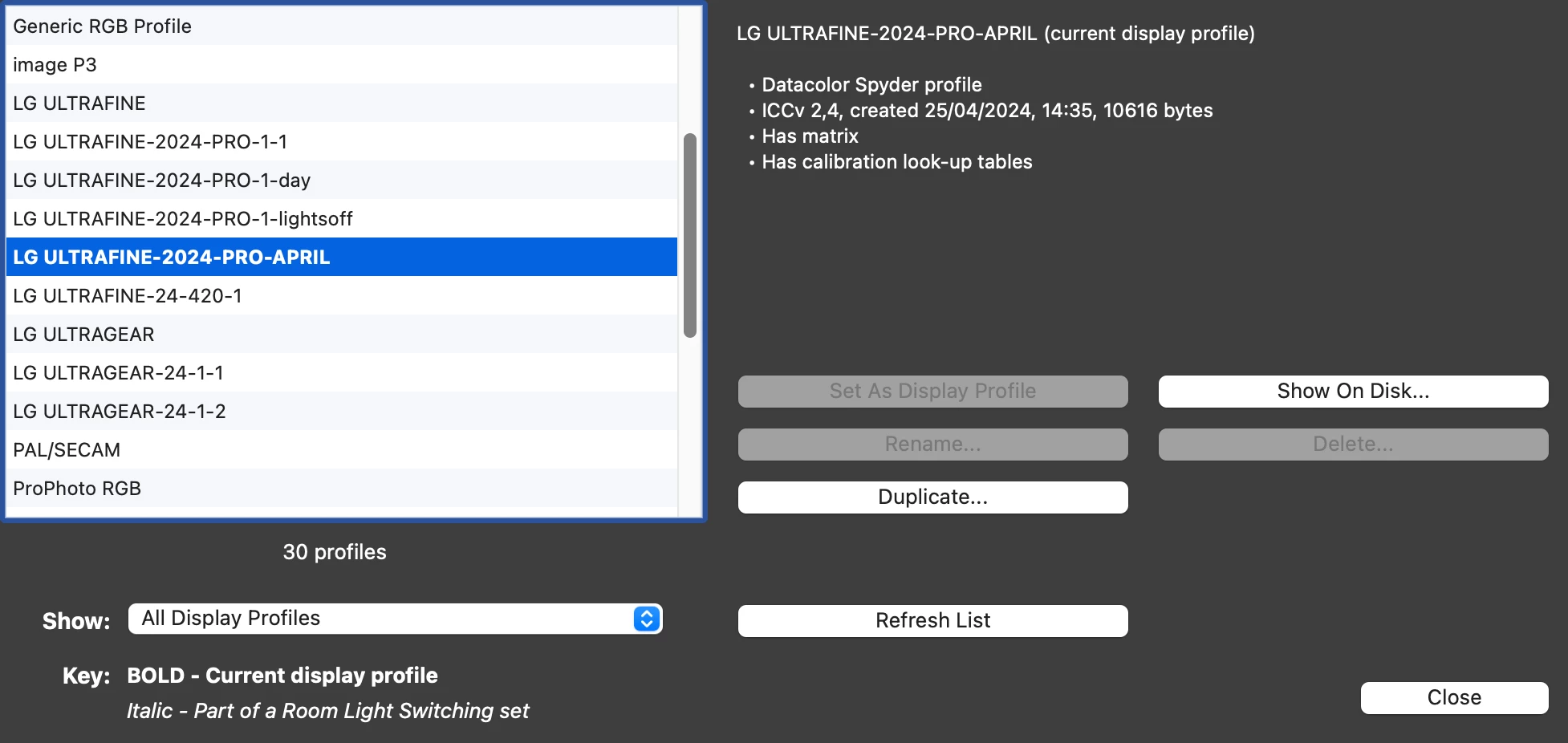Open the Show All Display Profiles dropdown

tap(395, 619)
